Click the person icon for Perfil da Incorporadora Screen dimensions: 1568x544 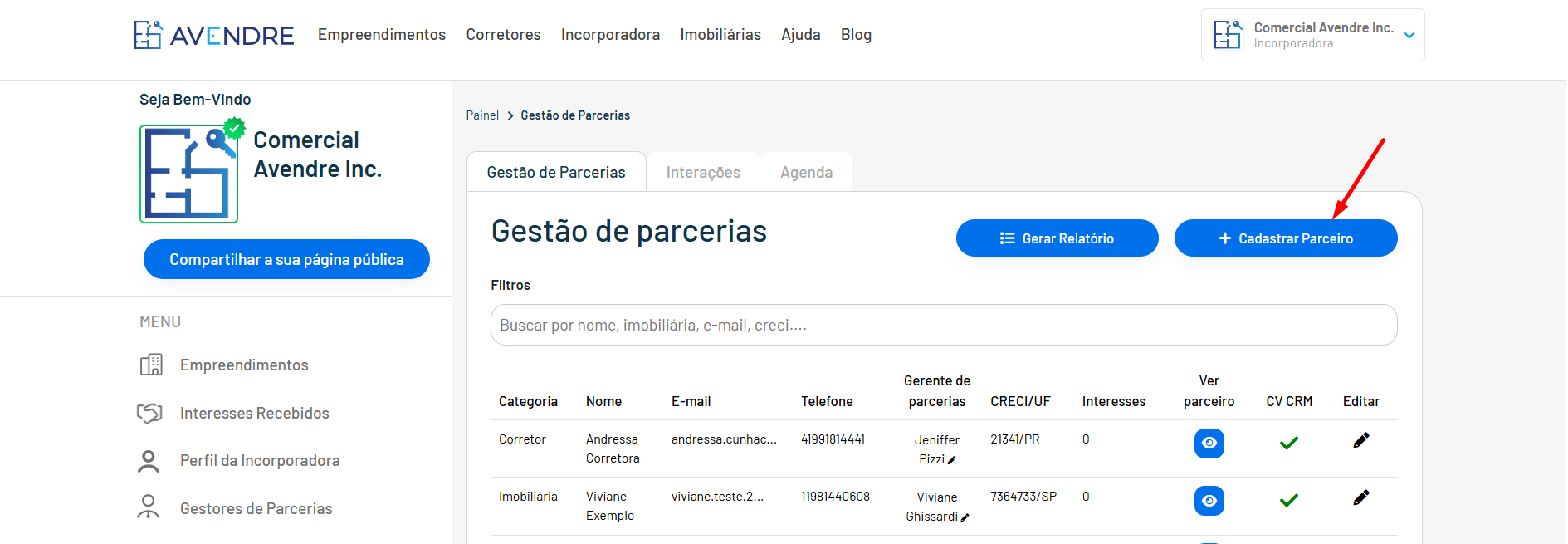pyautogui.click(x=149, y=461)
